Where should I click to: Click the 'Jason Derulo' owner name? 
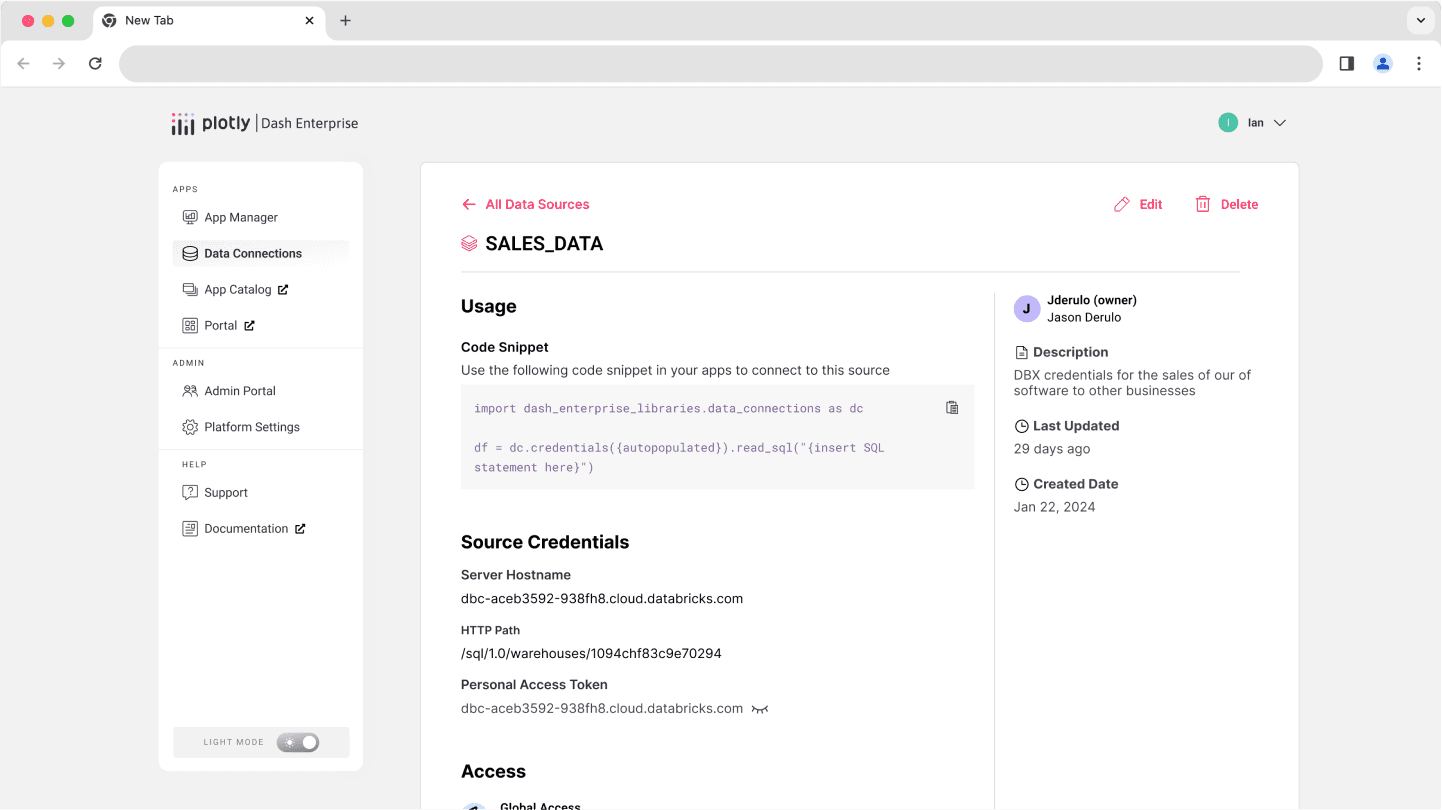click(x=1084, y=317)
